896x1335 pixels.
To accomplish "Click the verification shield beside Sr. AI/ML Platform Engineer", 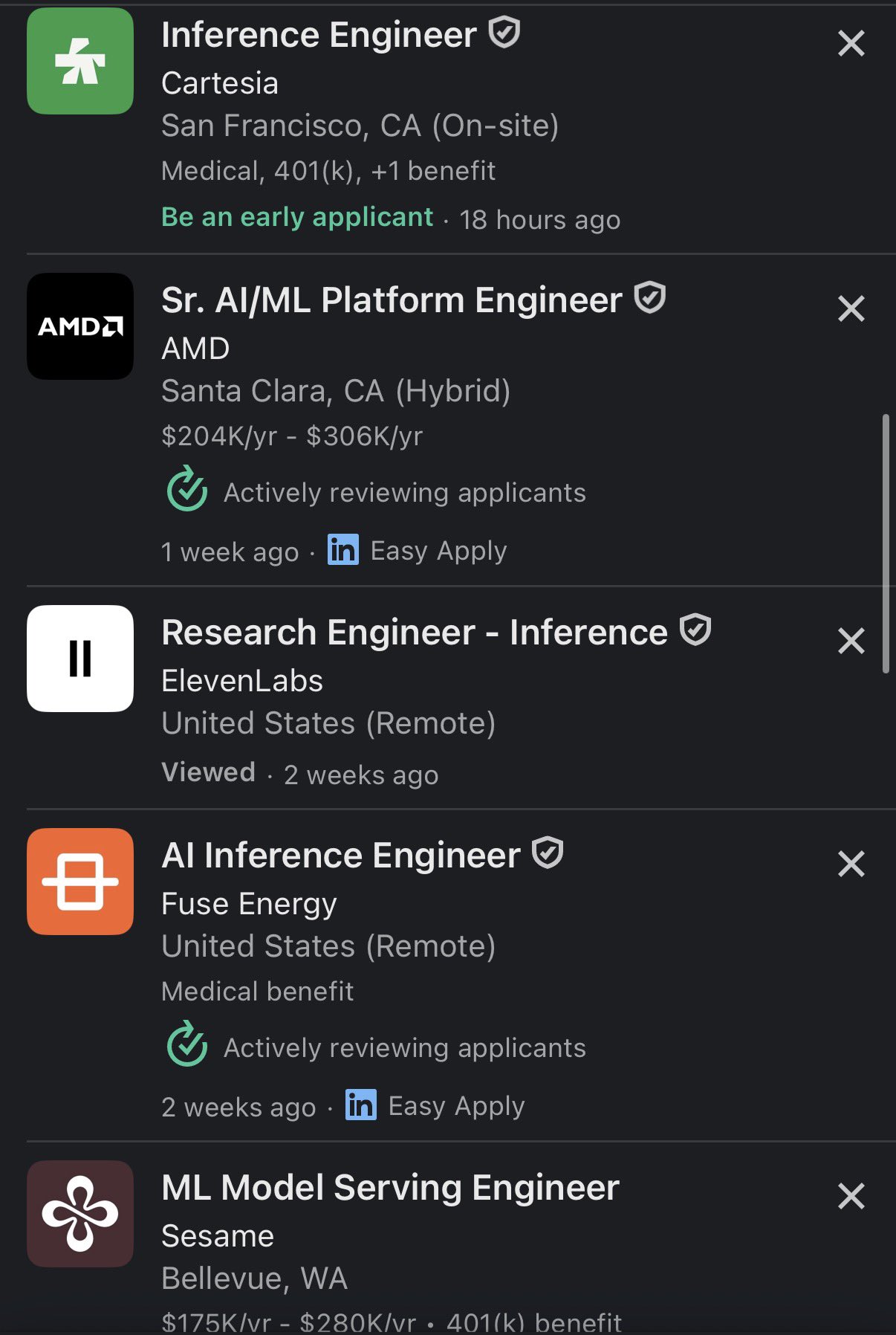I will pos(650,298).
